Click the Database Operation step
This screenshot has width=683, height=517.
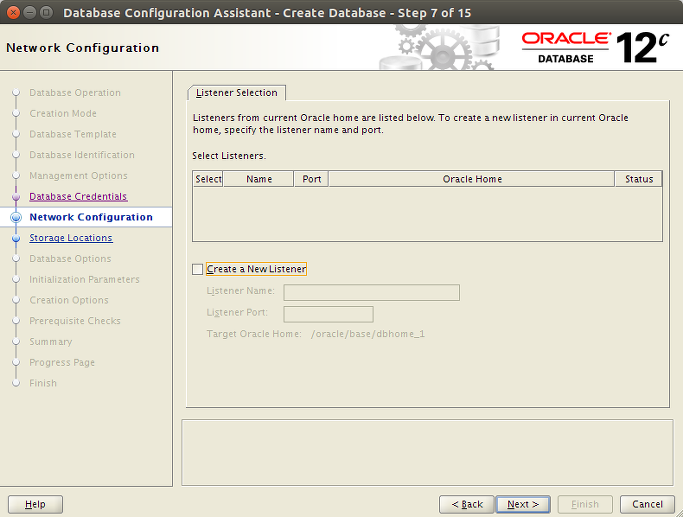point(75,93)
